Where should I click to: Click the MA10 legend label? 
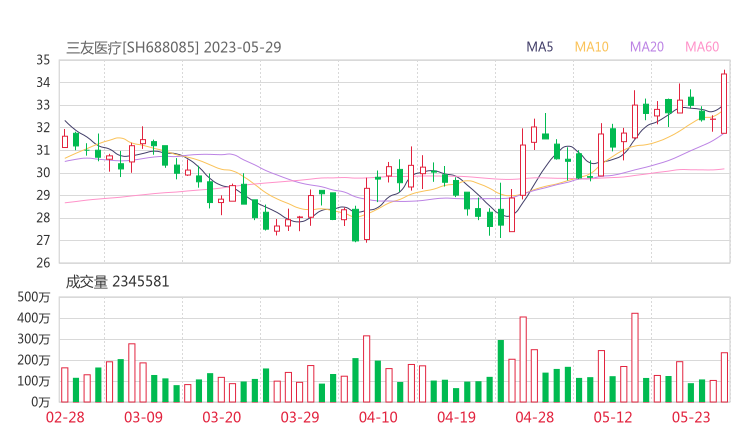tap(591, 47)
